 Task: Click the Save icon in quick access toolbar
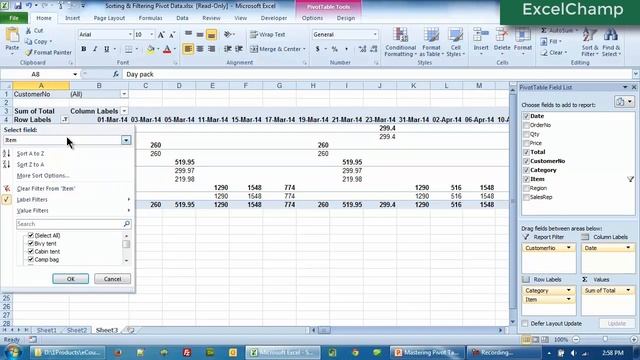[18, 6]
